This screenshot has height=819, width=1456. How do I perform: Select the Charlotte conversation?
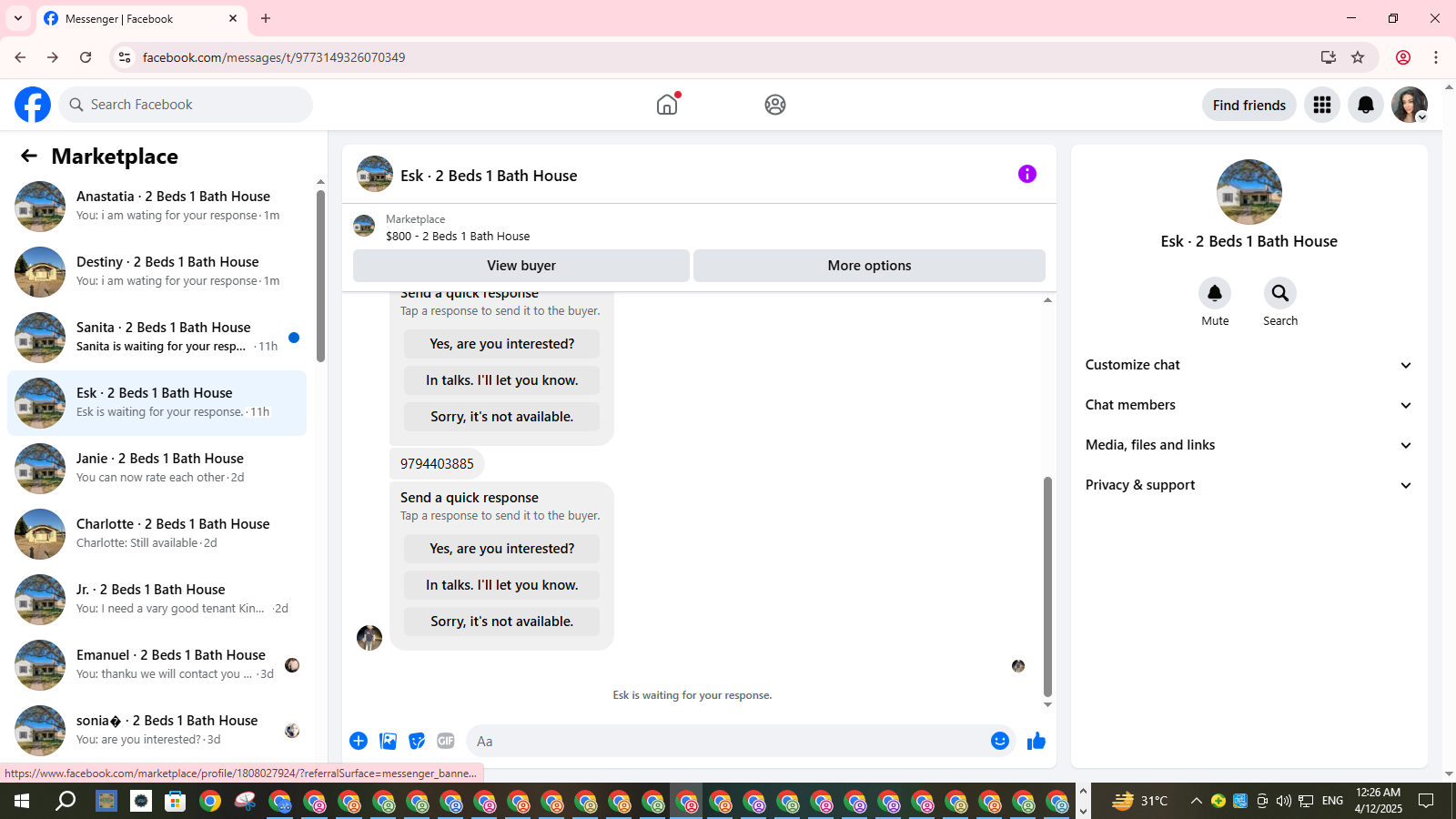point(157,534)
